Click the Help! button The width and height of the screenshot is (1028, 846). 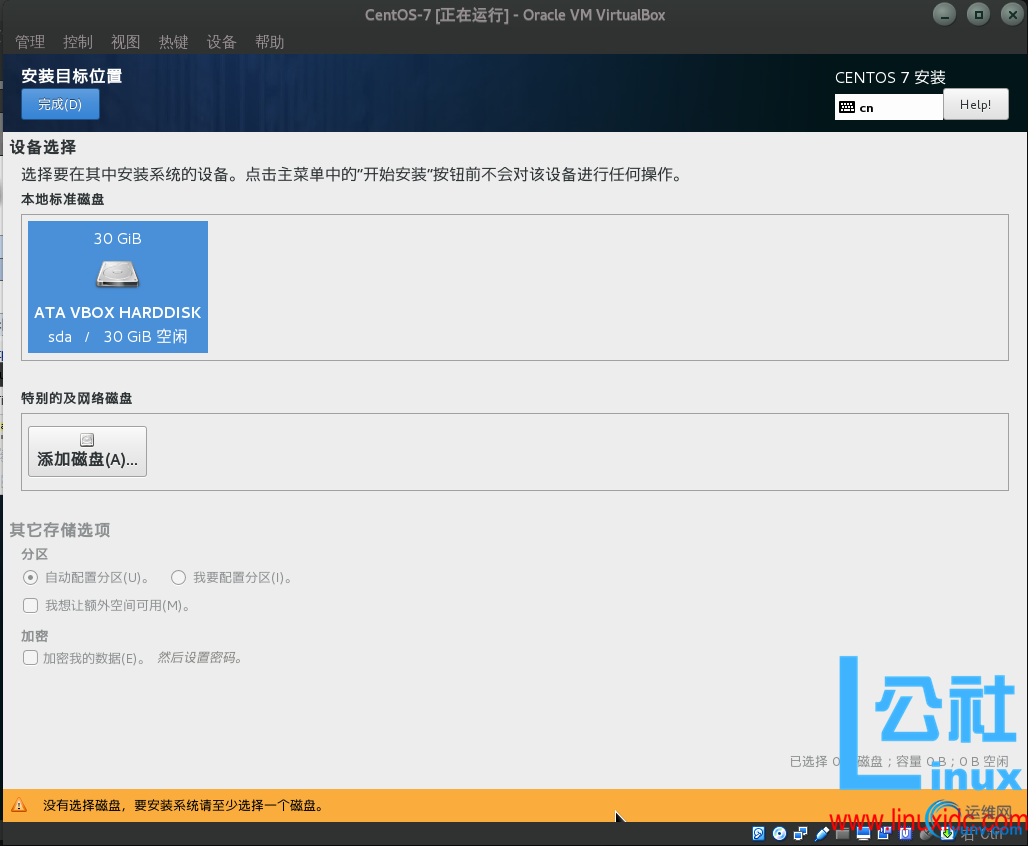point(976,104)
